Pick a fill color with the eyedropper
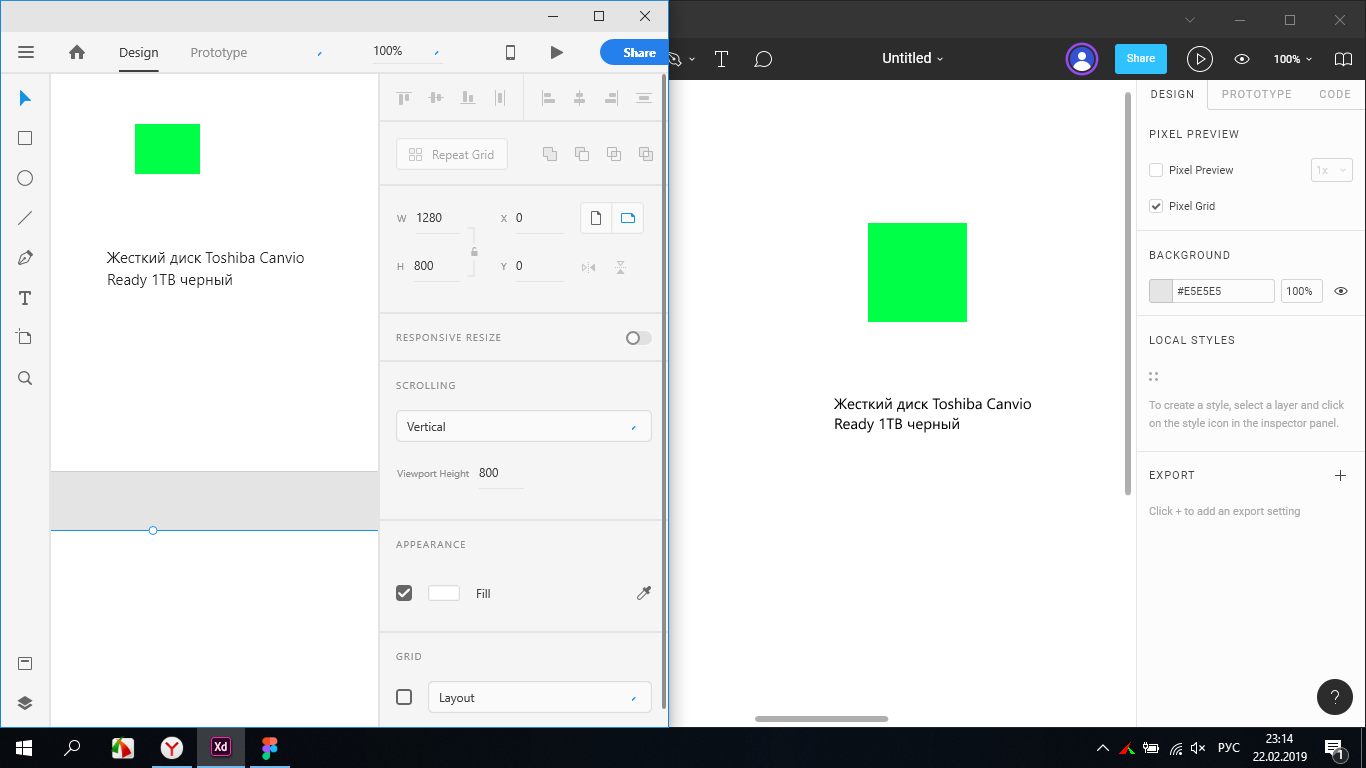 (644, 593)
